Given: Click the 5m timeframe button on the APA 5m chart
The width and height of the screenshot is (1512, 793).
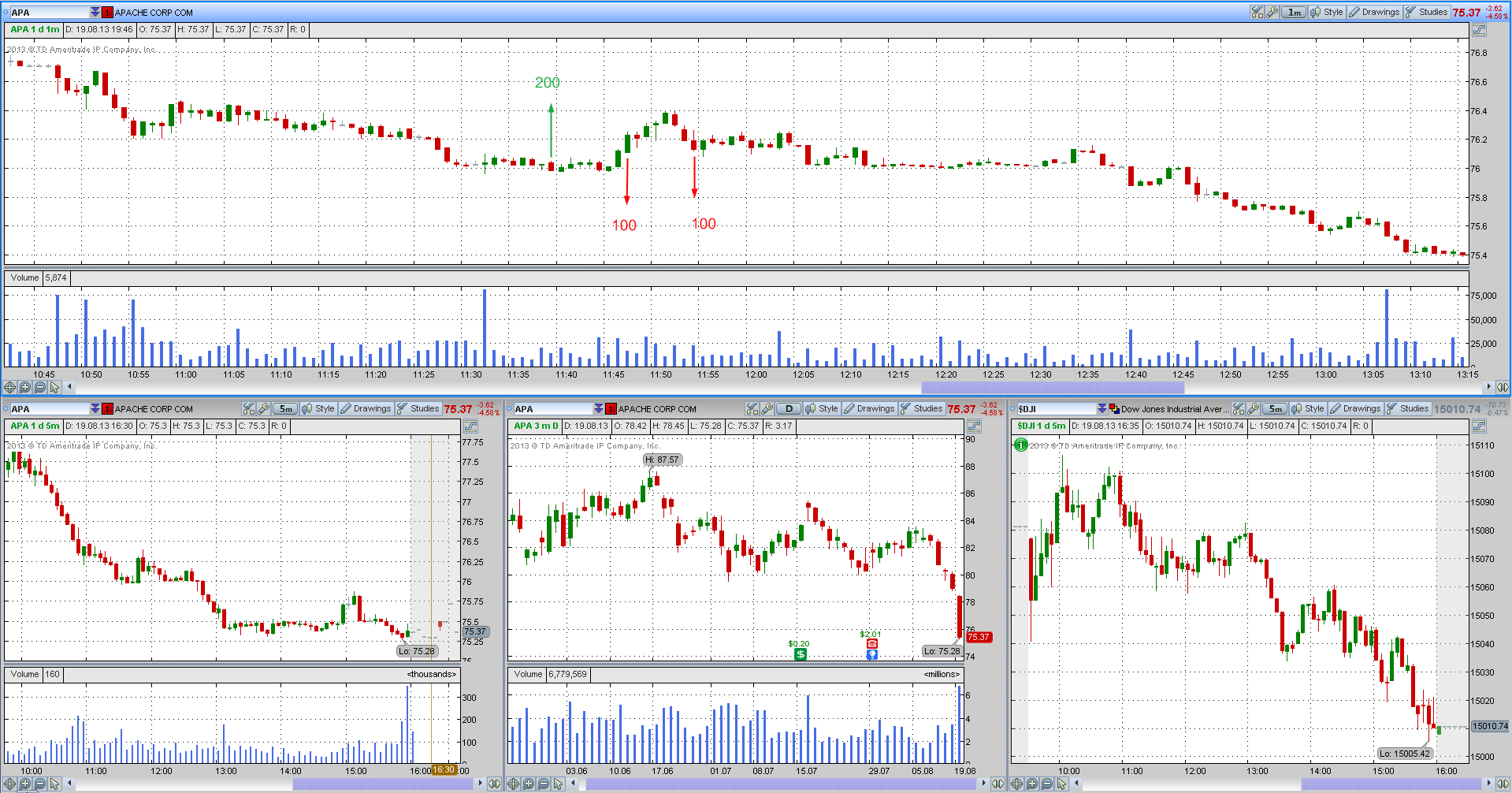Looking at the screenshot, I should pos(285,408).
